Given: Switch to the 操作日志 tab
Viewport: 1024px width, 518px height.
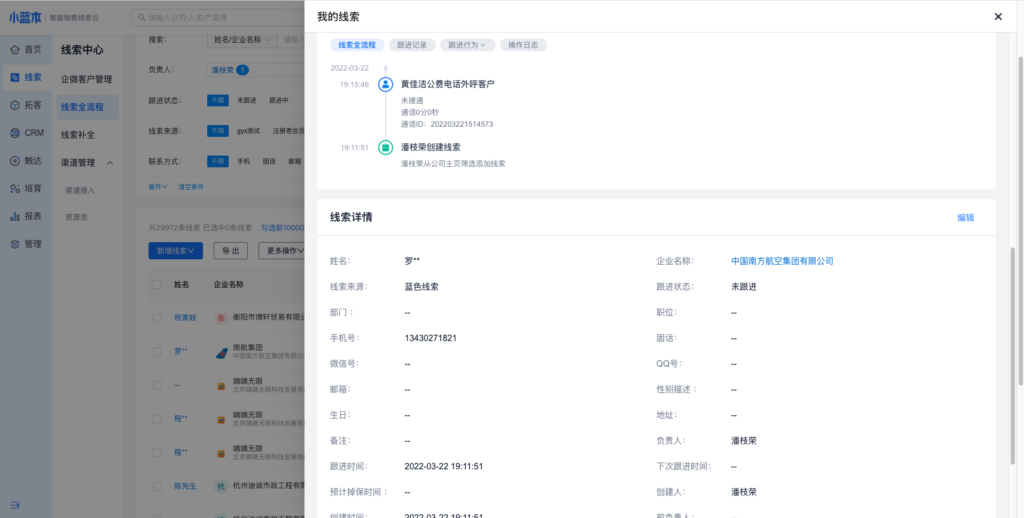Looking at the screenshot, I should (523, 45).
